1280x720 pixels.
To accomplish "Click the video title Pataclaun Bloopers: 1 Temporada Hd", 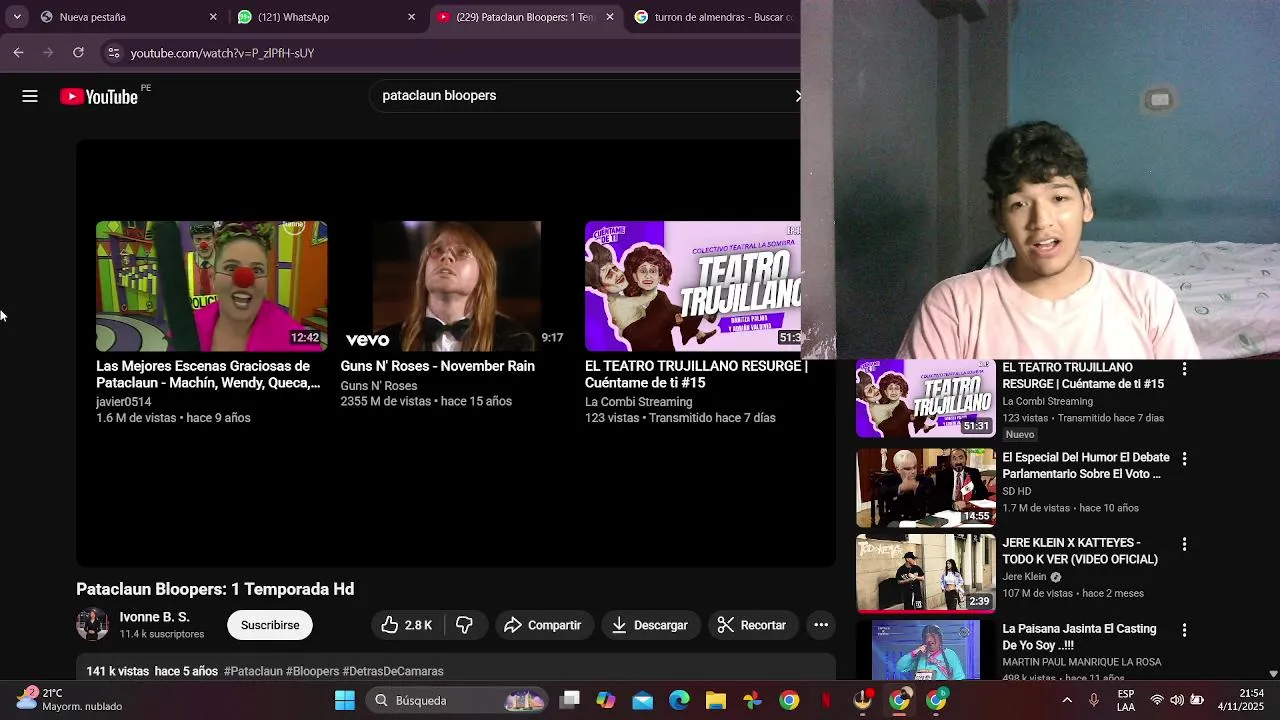I will tap(215, 589).
